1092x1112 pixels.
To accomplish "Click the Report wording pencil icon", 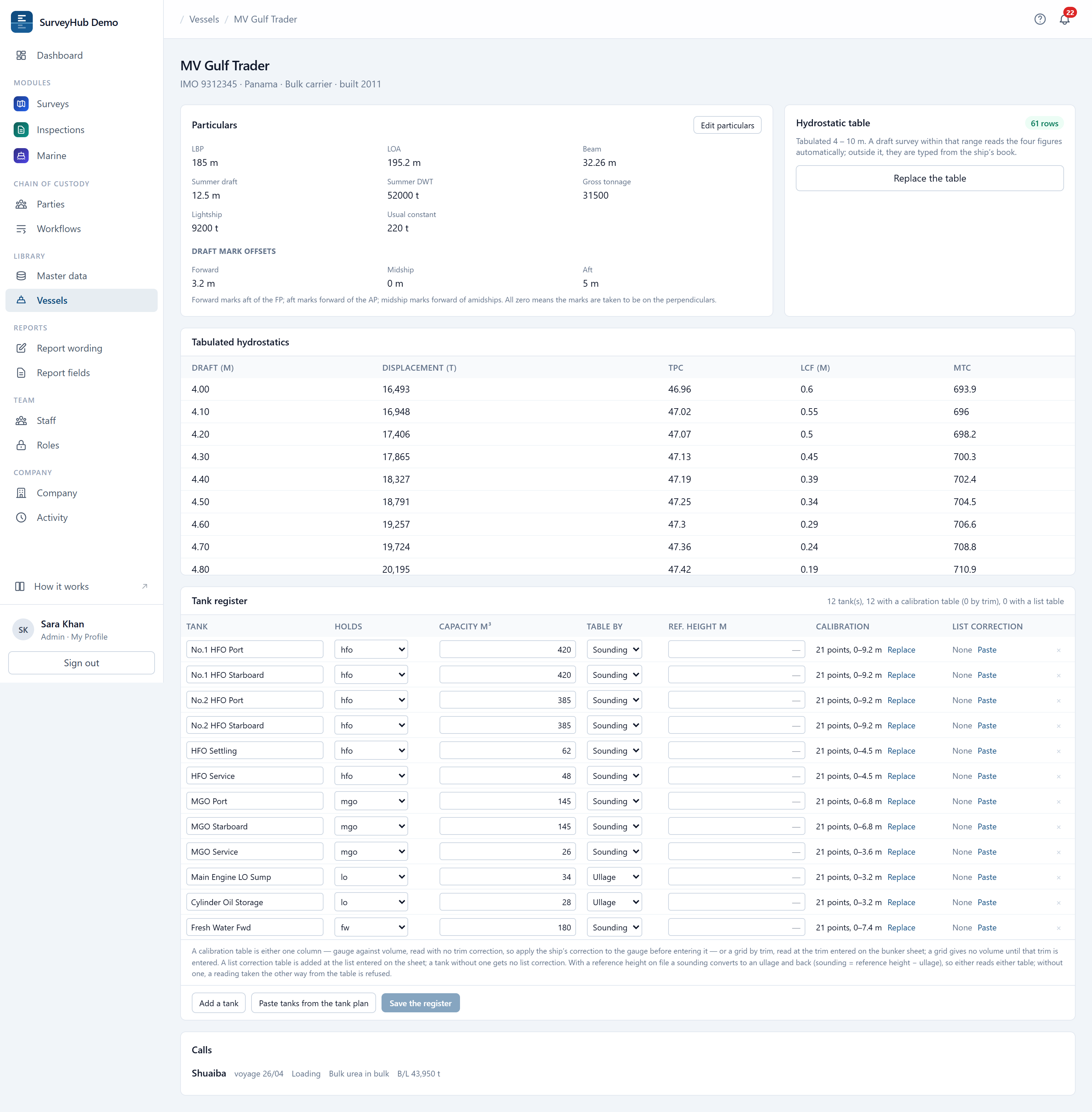I will click(x=21, y=348).
